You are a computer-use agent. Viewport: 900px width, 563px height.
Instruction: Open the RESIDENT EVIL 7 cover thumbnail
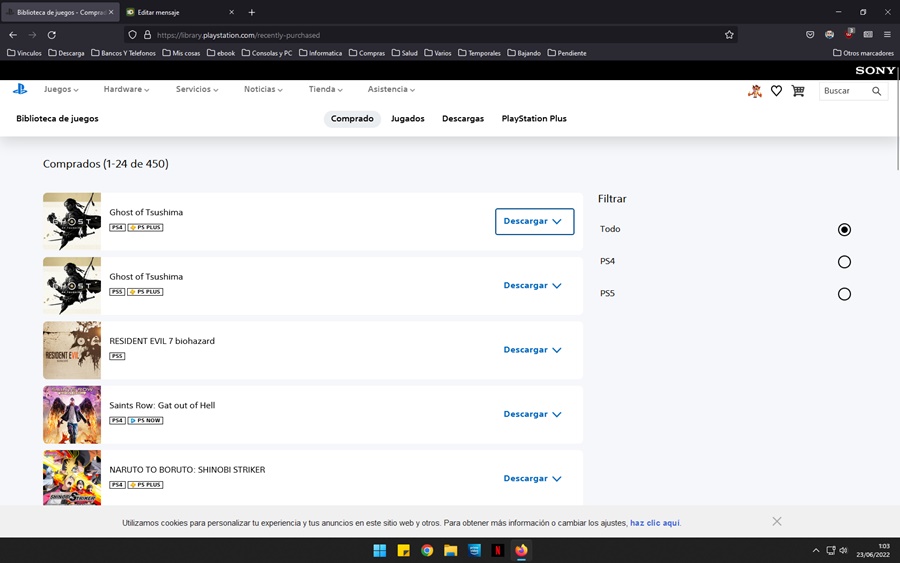(x=72, y=350)
